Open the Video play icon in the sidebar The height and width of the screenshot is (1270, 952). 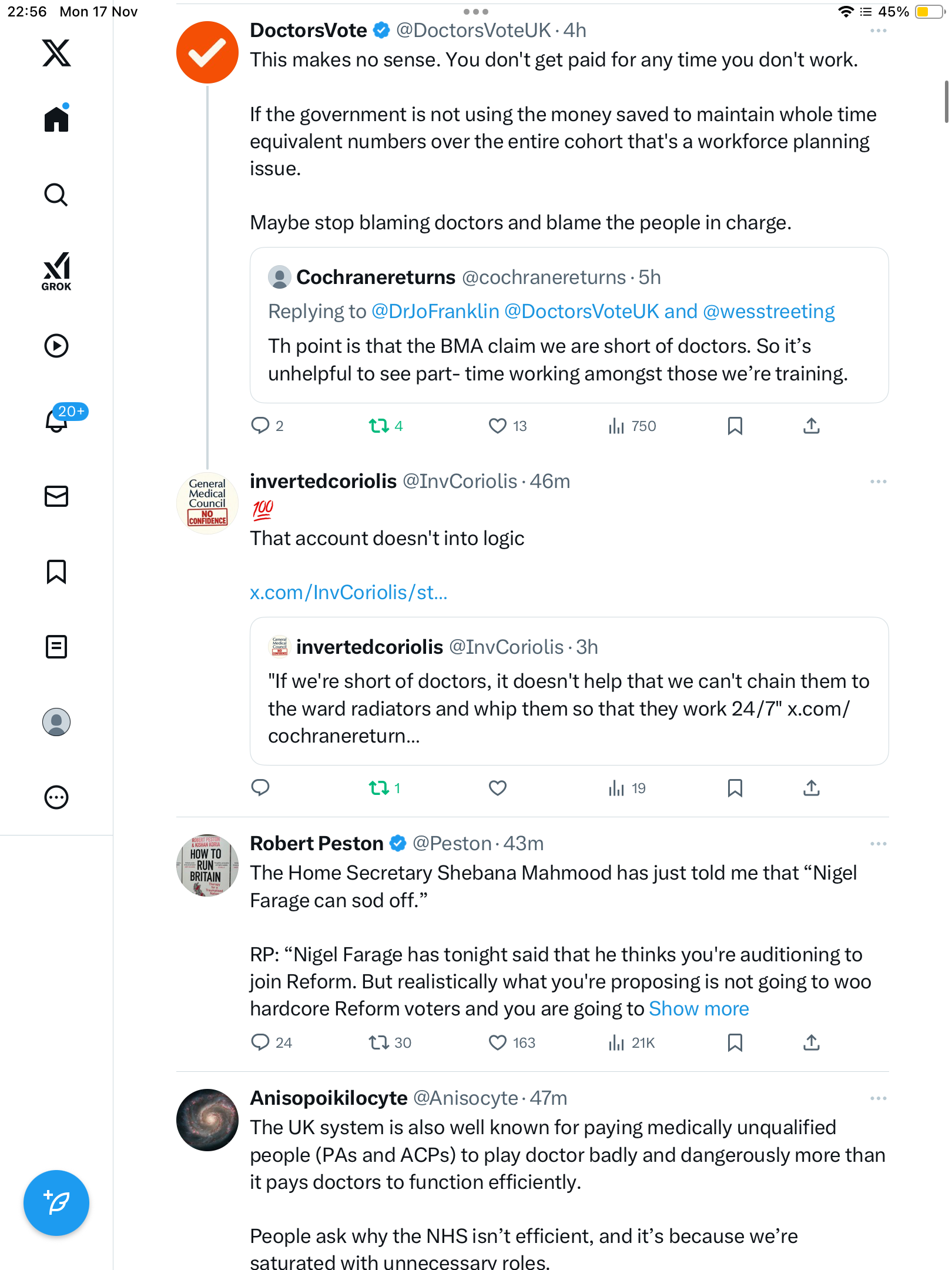click(56, 346)
